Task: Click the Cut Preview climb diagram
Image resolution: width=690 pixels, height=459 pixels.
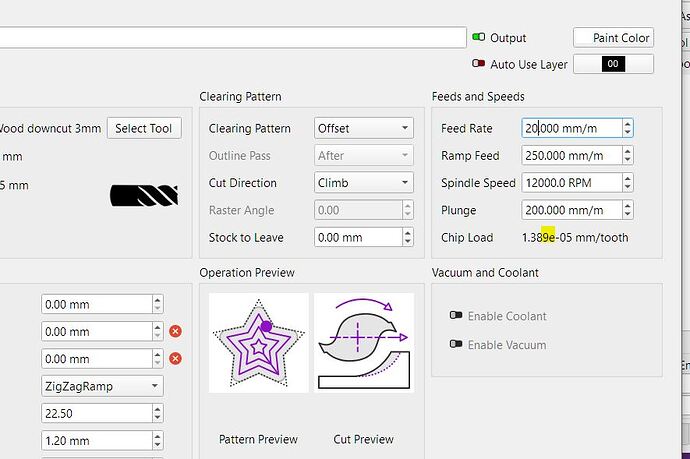Action: 363,342
